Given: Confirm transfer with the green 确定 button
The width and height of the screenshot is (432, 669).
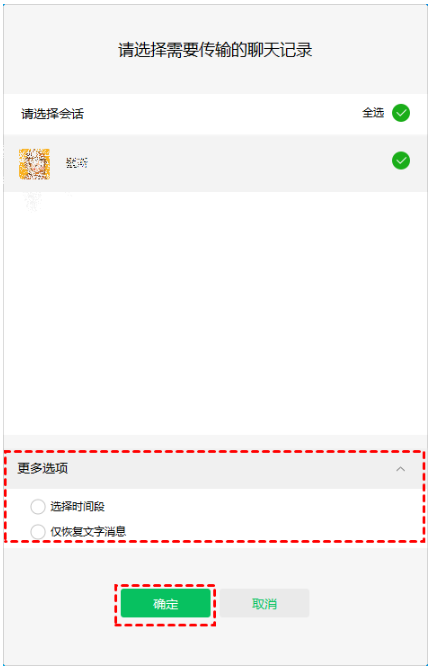Looking at the screenshot, I should 165,603.
